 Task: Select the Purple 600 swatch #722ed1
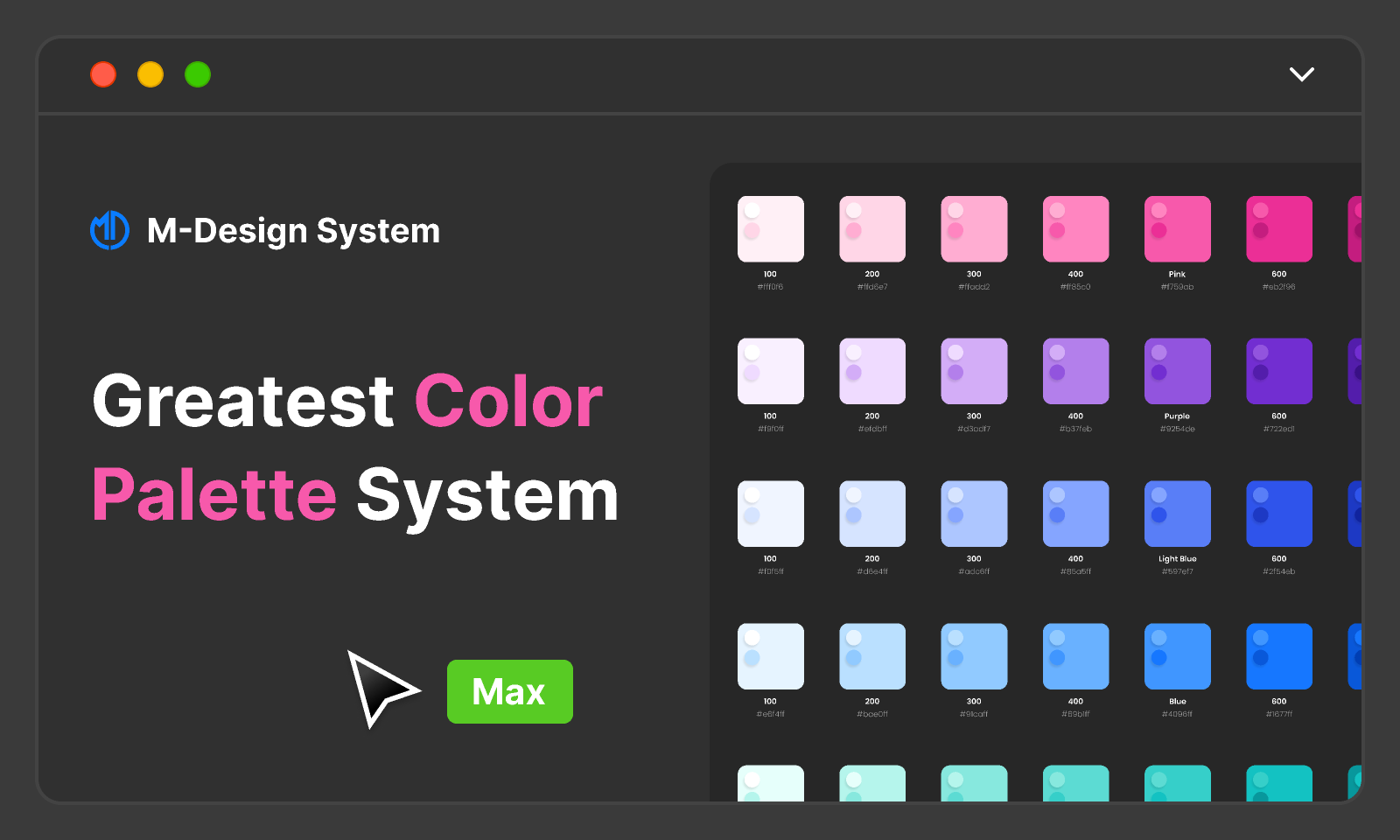[1278, 370]
